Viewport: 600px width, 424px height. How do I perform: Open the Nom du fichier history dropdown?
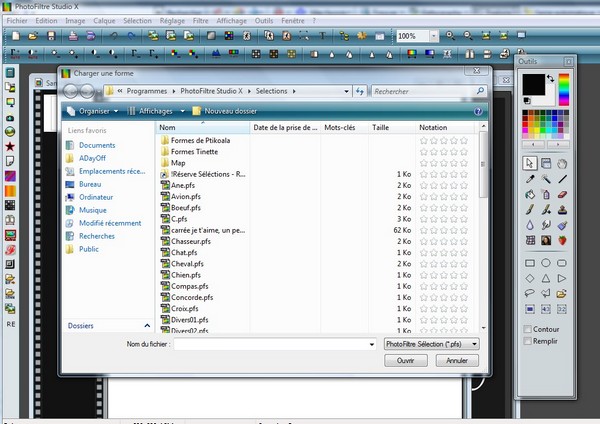[372, 344]
